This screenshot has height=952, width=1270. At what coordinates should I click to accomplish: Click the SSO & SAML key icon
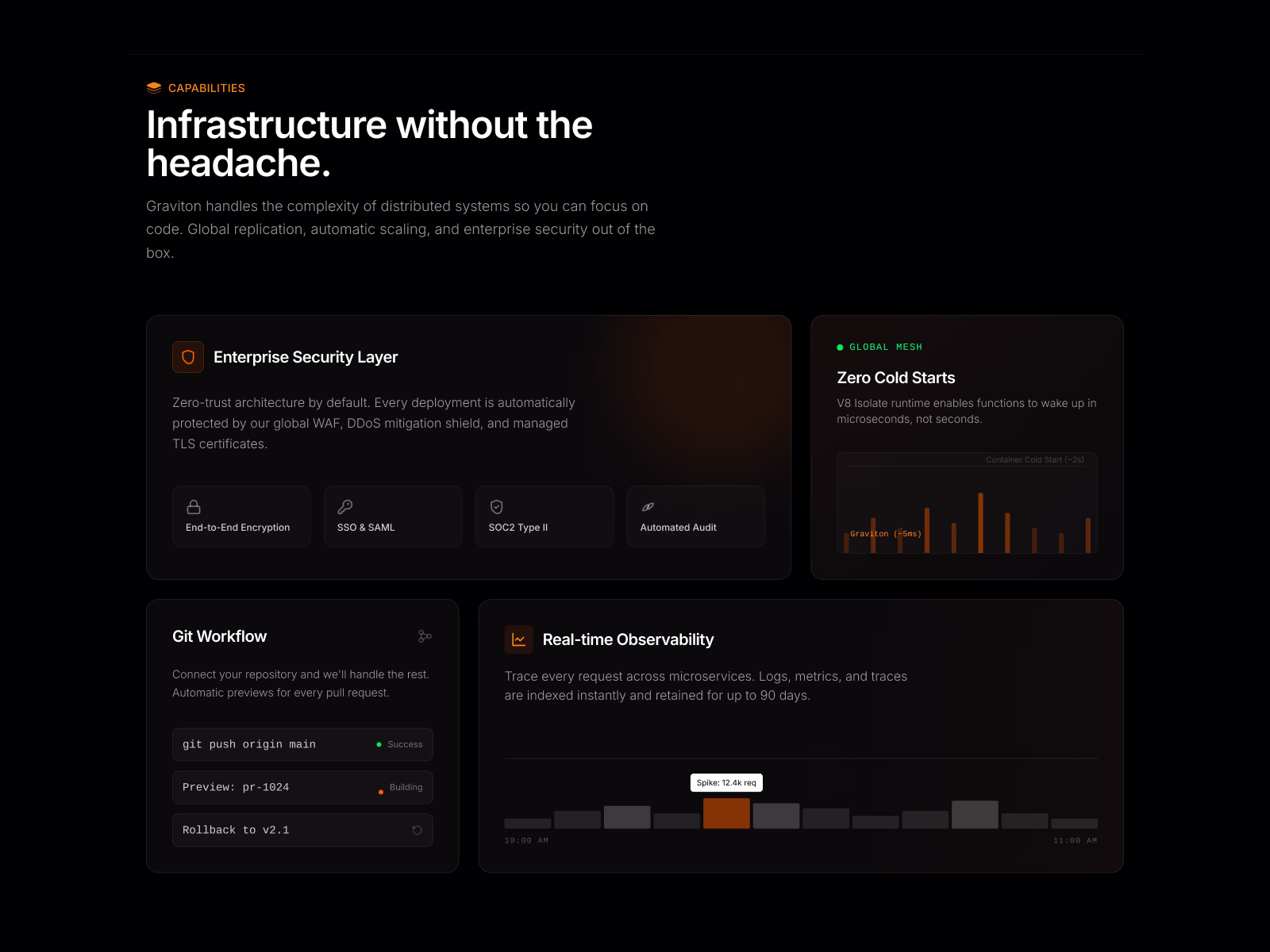pos(345,507)
